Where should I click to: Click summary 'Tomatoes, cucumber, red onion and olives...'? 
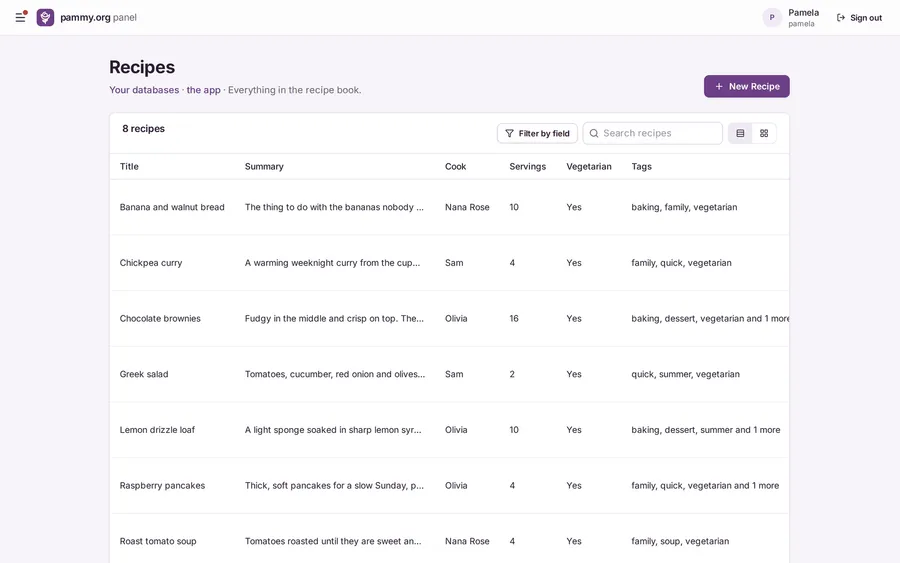click(x=335, y=374)
